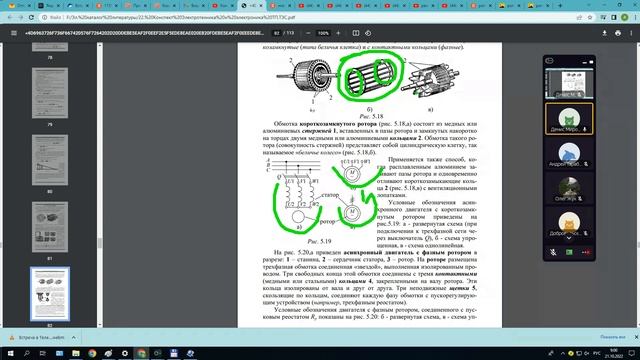Go forward in browser history

pos(20,18)
